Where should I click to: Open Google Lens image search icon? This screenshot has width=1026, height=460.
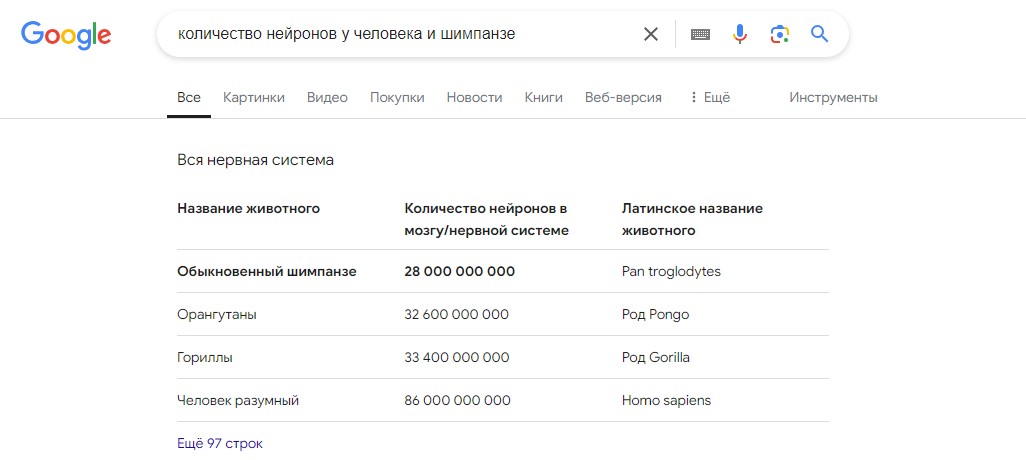[x=779, y=34]
